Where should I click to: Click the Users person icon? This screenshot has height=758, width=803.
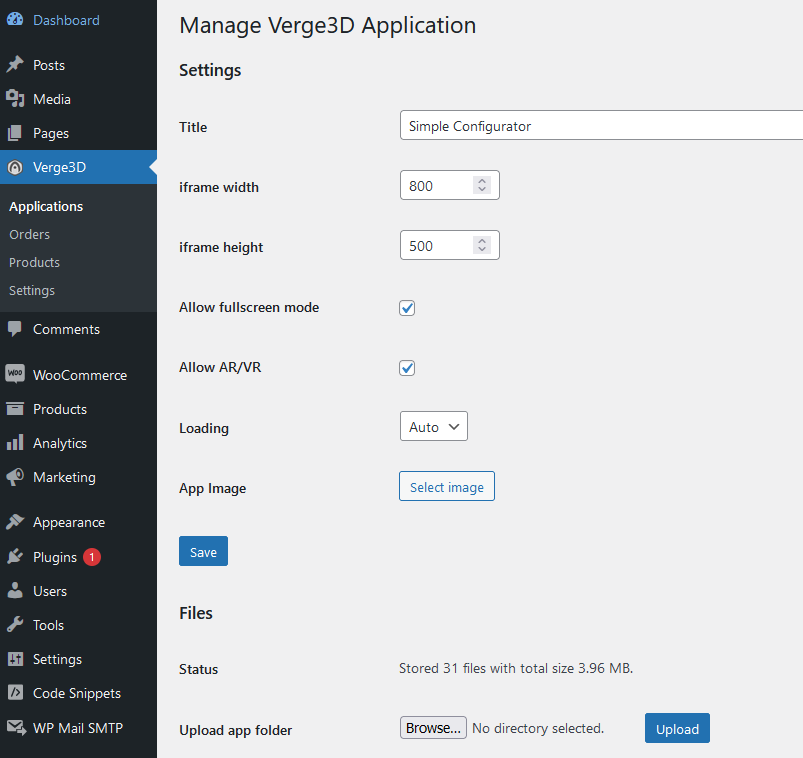15,591
